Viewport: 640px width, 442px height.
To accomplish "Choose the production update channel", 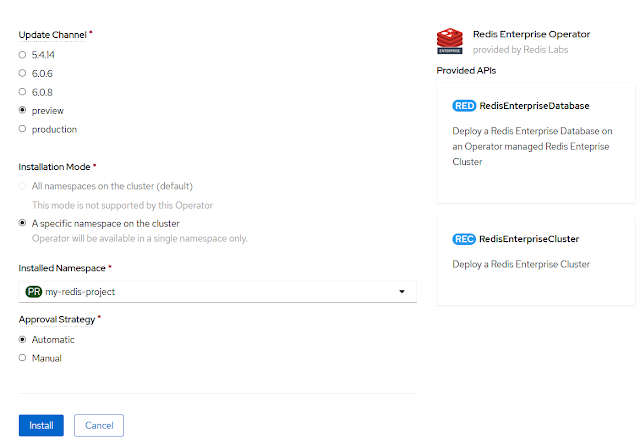I will click(x=22, y=129).
